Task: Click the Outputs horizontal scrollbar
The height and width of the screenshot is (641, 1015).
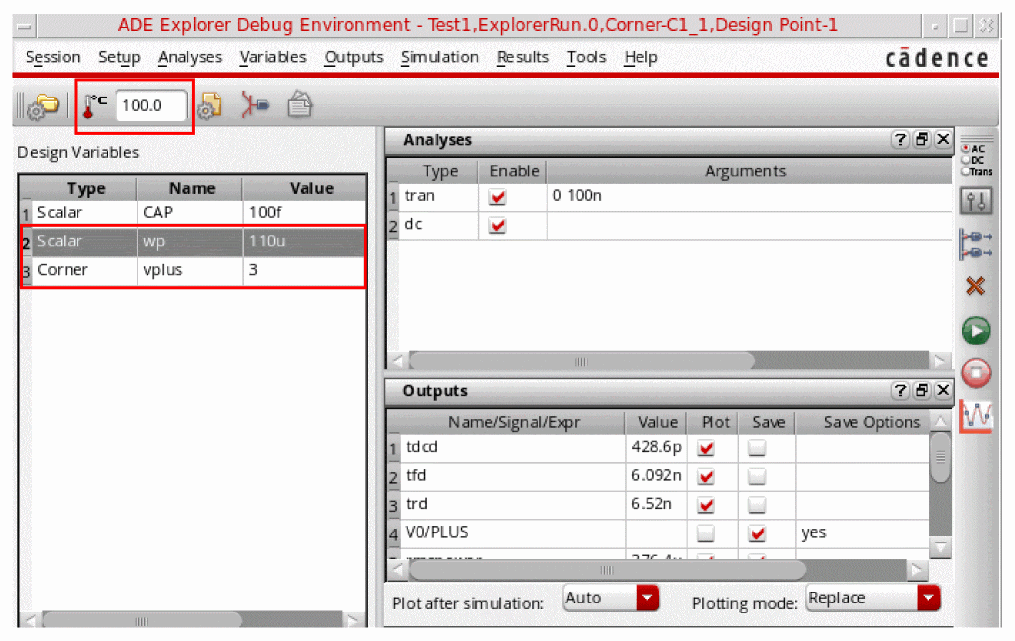Action: (x=607, y=570)
